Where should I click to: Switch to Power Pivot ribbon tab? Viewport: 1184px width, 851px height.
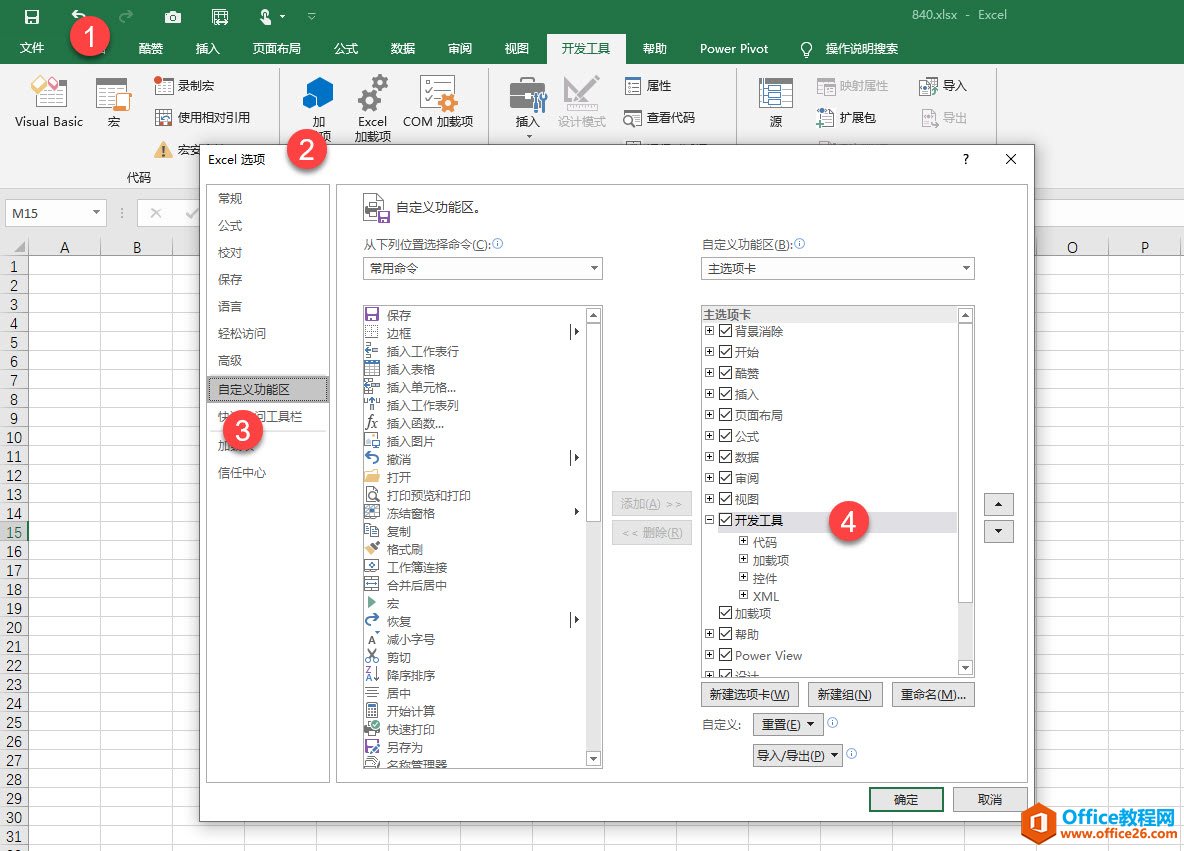tap(734, 48)
